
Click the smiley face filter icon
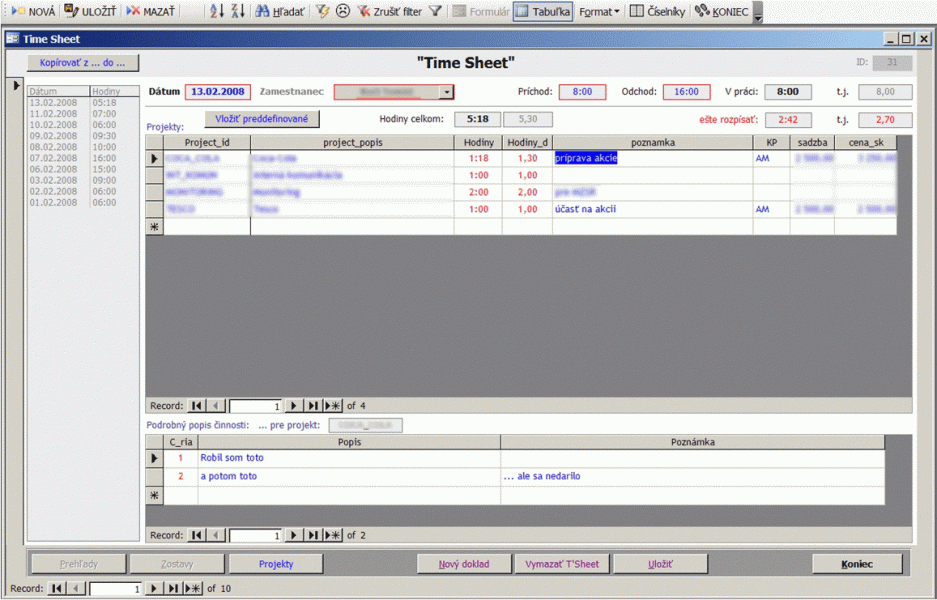(343, 11)
